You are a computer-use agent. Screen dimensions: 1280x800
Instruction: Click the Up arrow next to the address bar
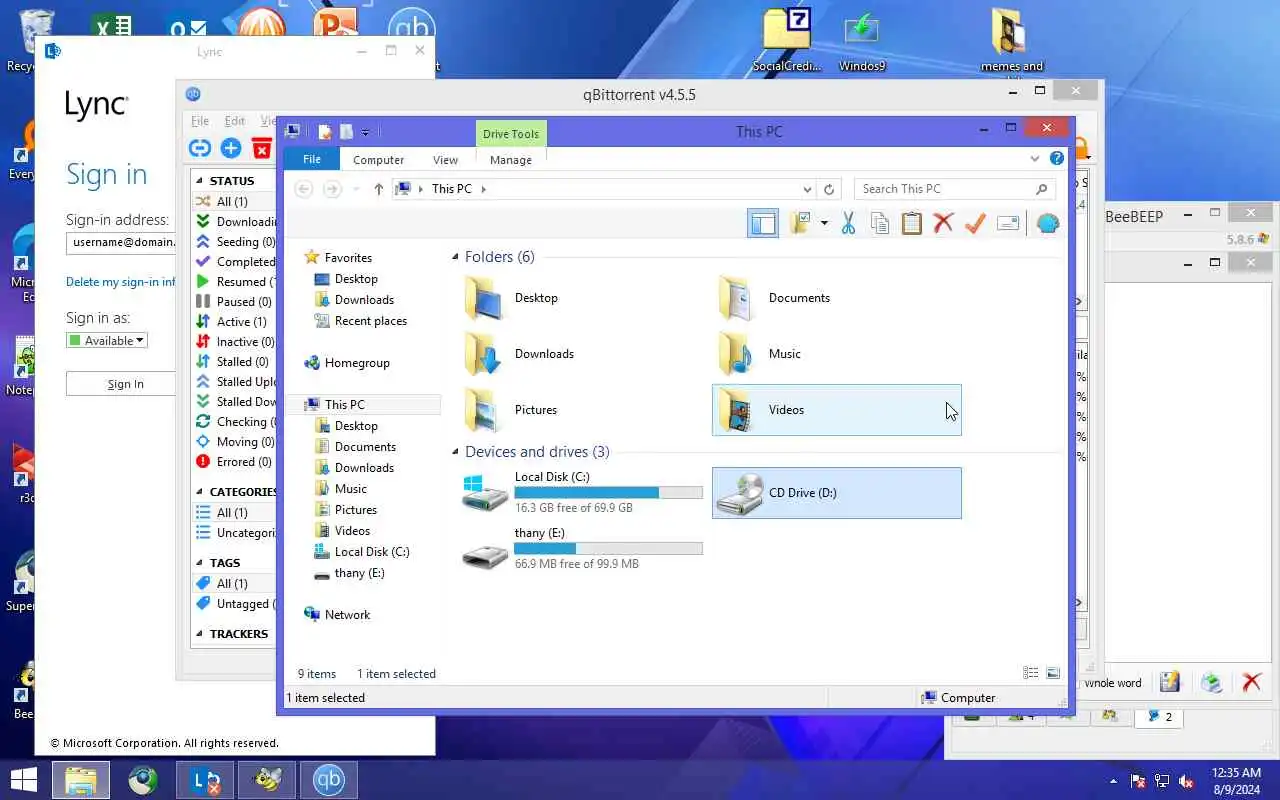[x=378, y=189]
